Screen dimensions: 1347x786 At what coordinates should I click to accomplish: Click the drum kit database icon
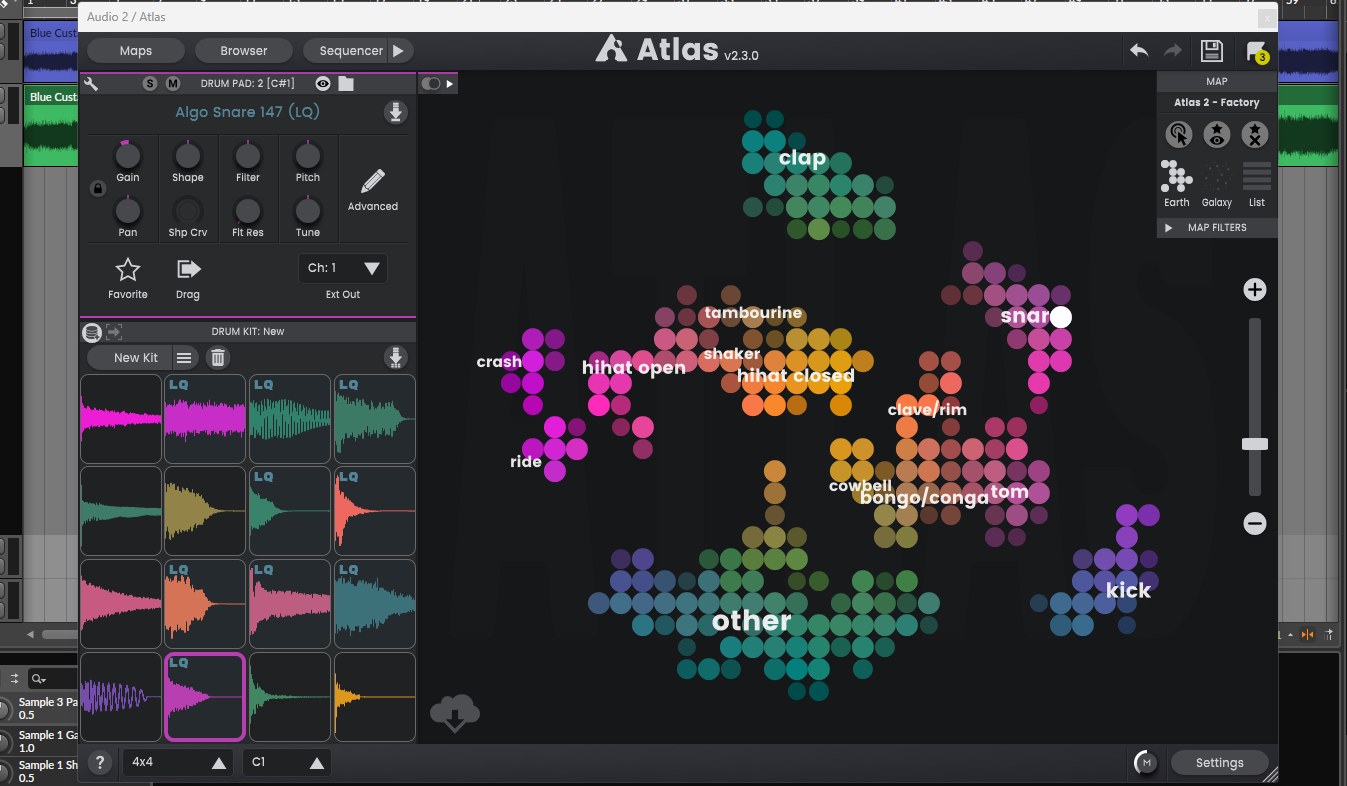(92, 332)
